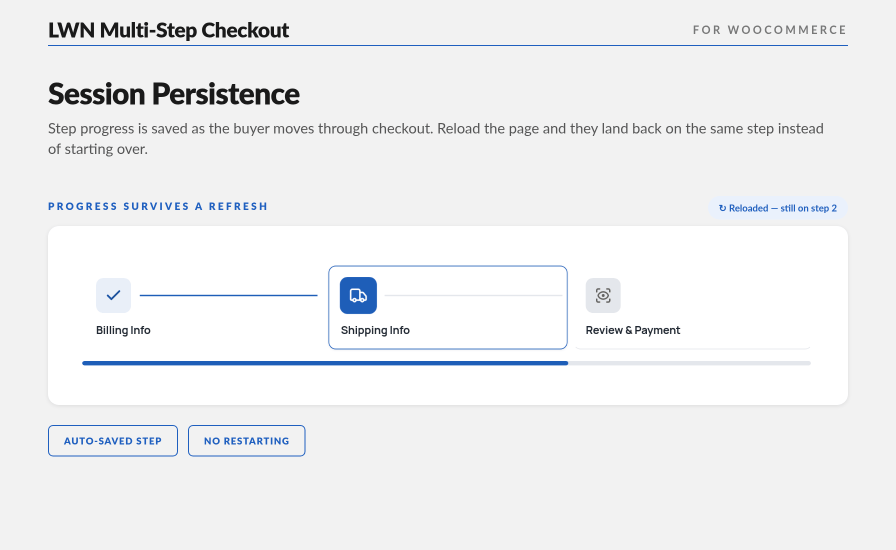Viewport: 896px width, 550px height.
Task: Click the NO RESTARTING button
Action: click(246, 441)
